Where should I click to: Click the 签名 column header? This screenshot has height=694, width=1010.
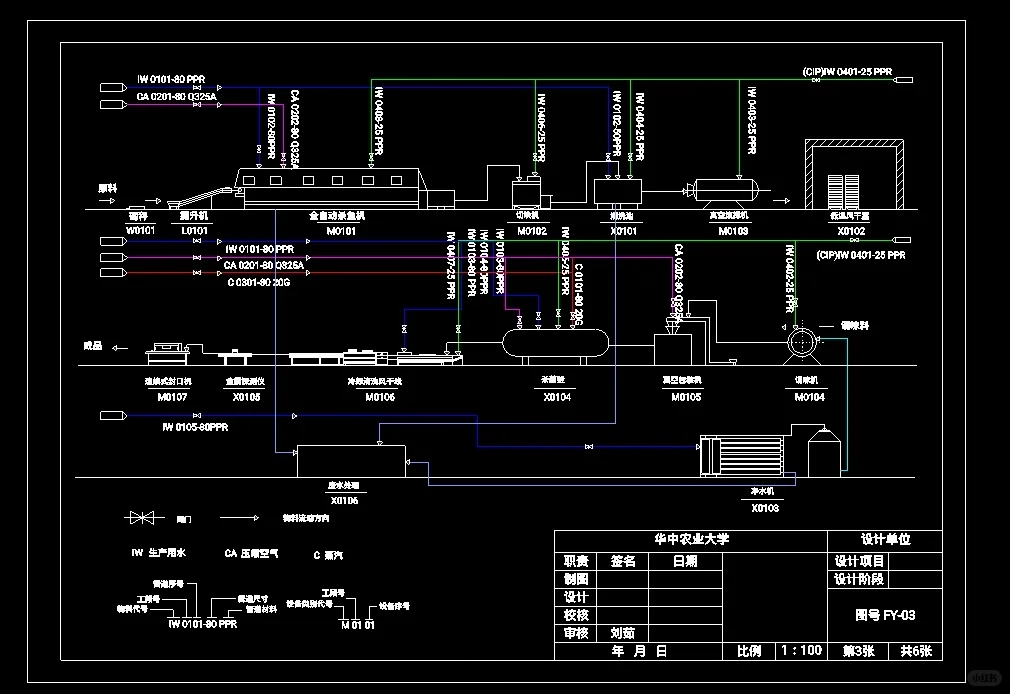pyautogui.click(x=623, y=561)
